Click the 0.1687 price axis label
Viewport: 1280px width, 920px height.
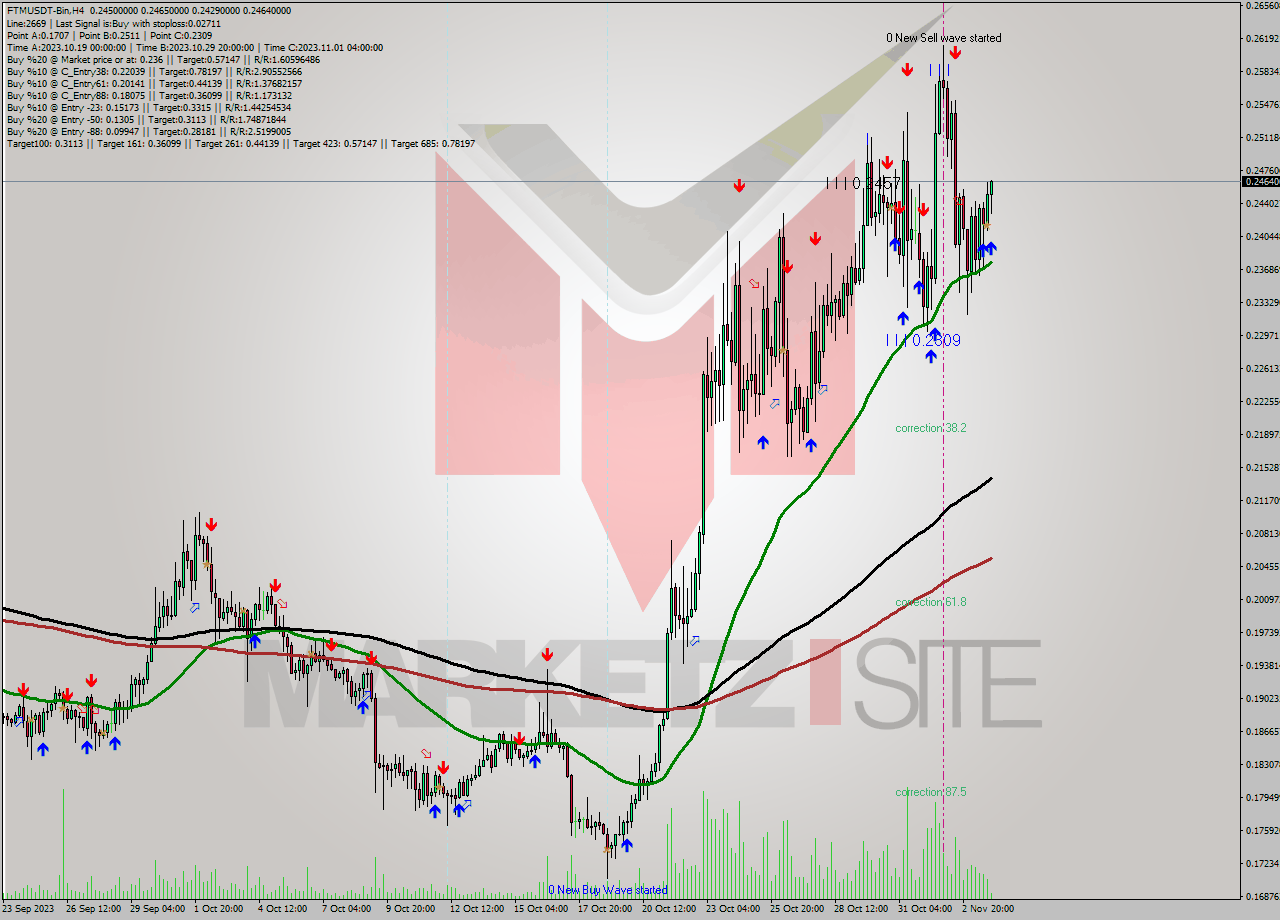[1262, 897]
